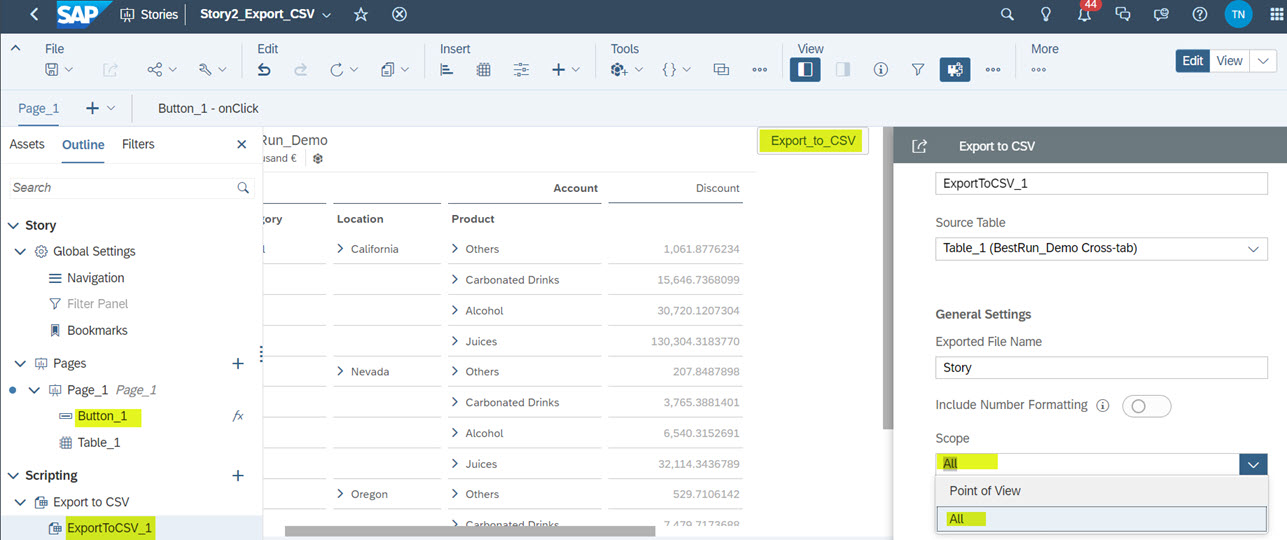Screen dimensions: 1287x540
Task: Open search via the magnifier in header
Action: pos(1008,14)
